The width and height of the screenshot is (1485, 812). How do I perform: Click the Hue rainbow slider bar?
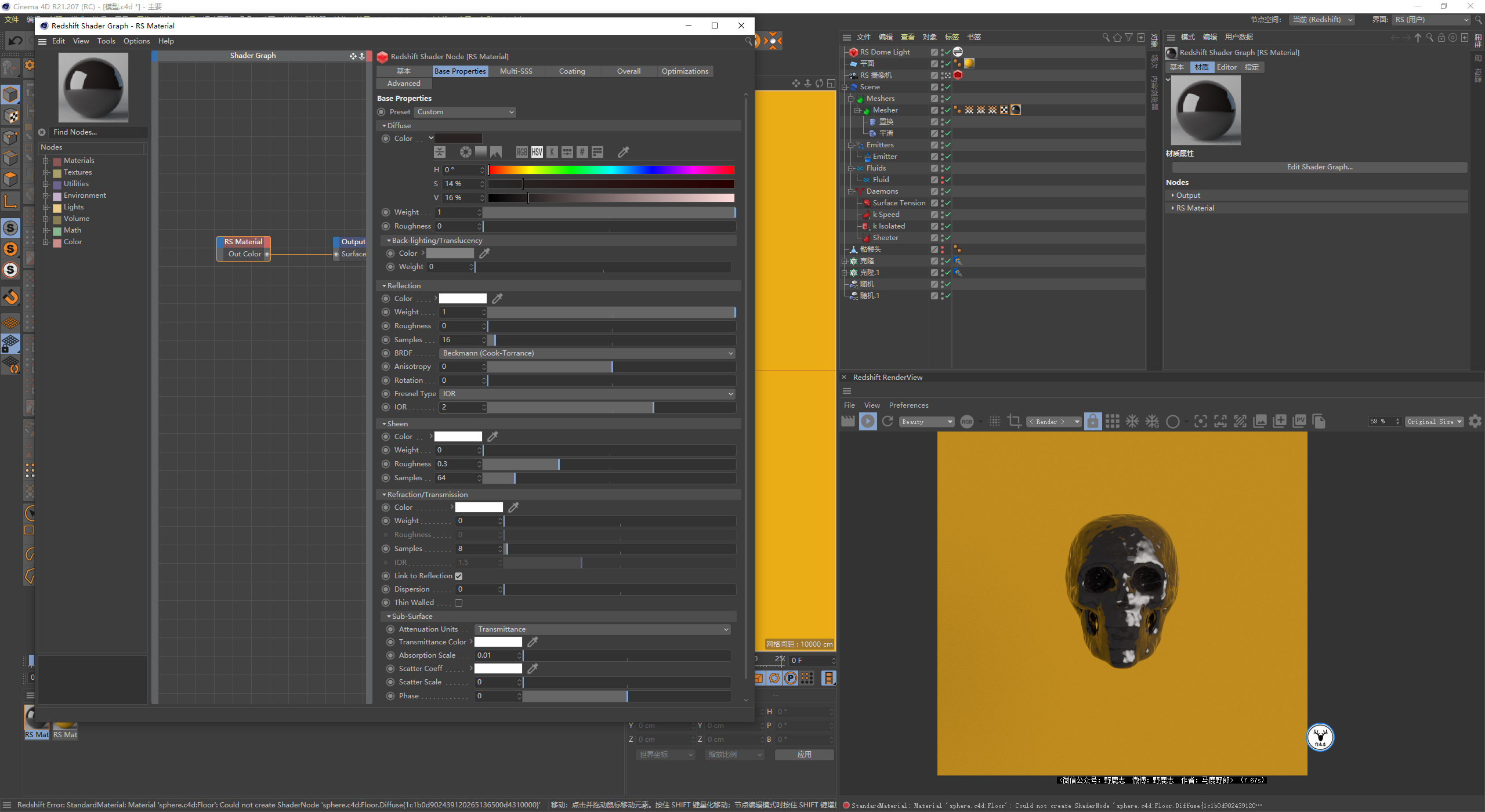[x=611, y=170]
